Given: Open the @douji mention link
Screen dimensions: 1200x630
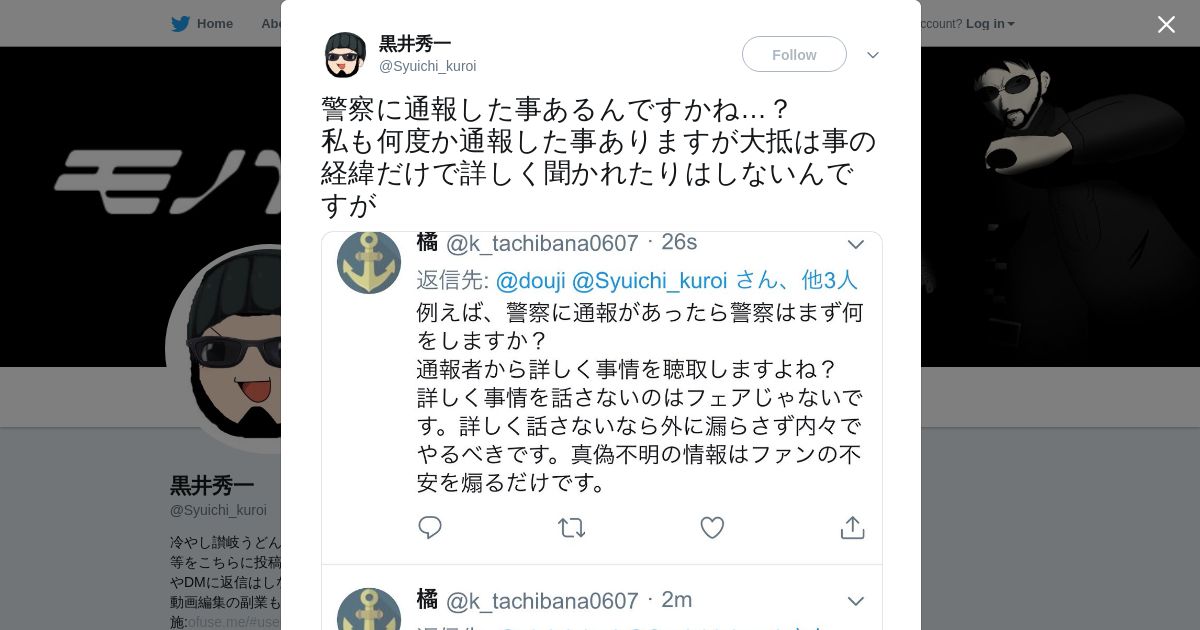Looking at the screenshot, I should tap(530, 280).
